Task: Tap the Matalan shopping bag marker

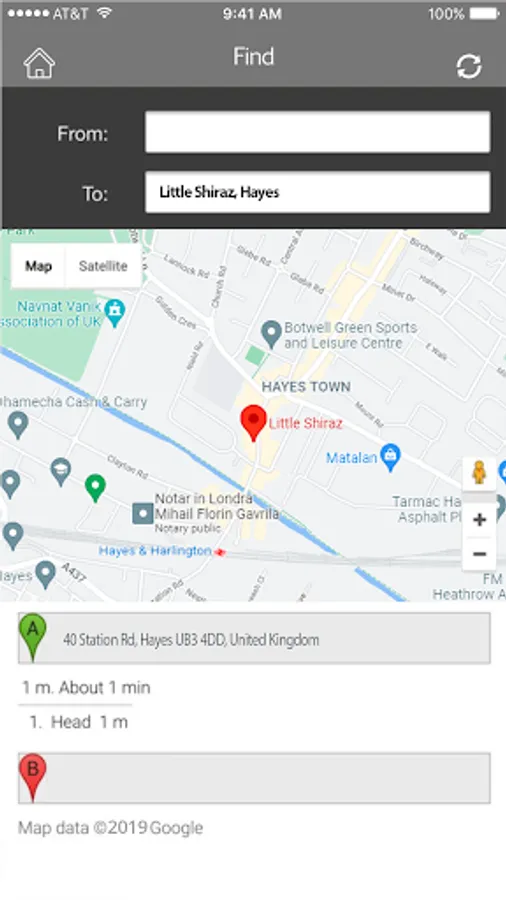Action: tap(391, 458)
